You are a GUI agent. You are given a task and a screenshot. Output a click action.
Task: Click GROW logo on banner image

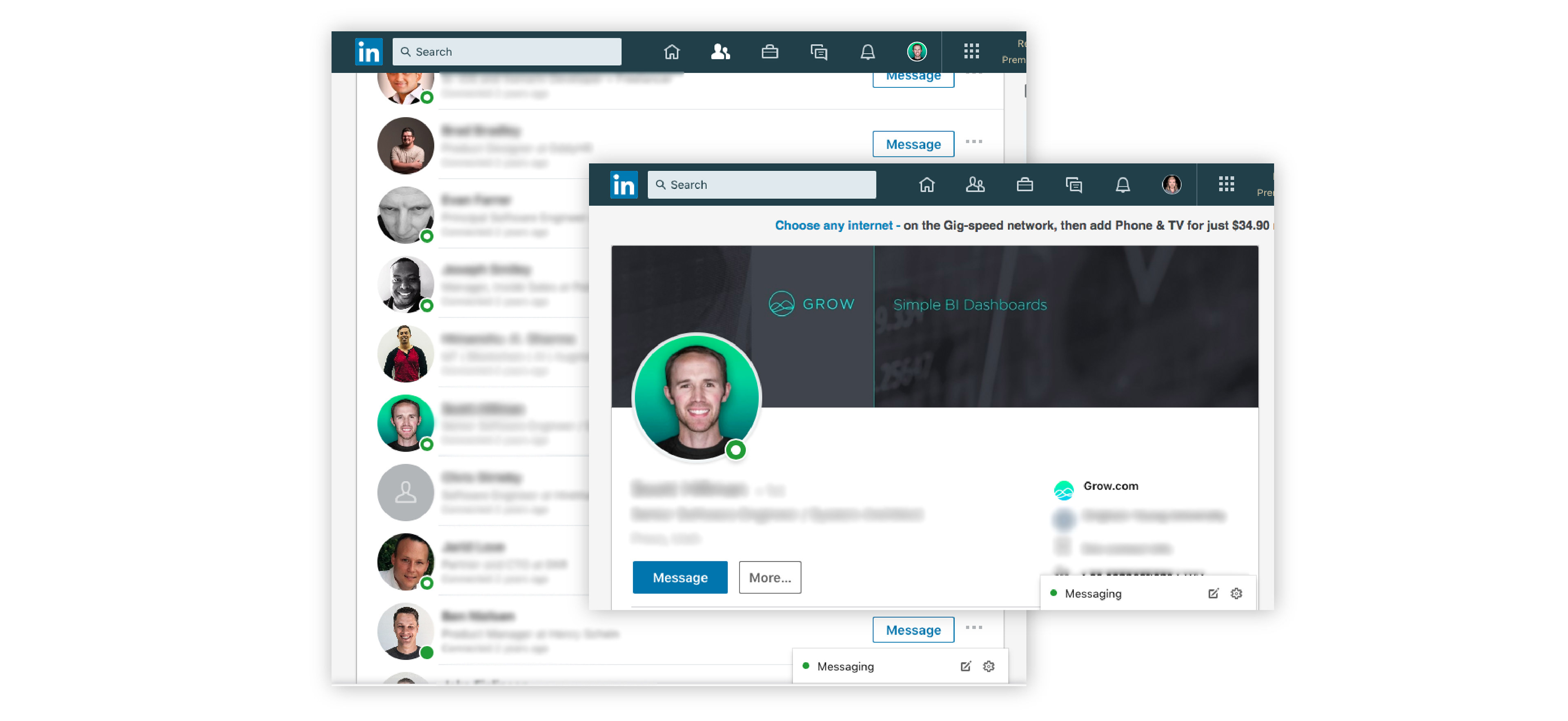(x=811, y=303)
